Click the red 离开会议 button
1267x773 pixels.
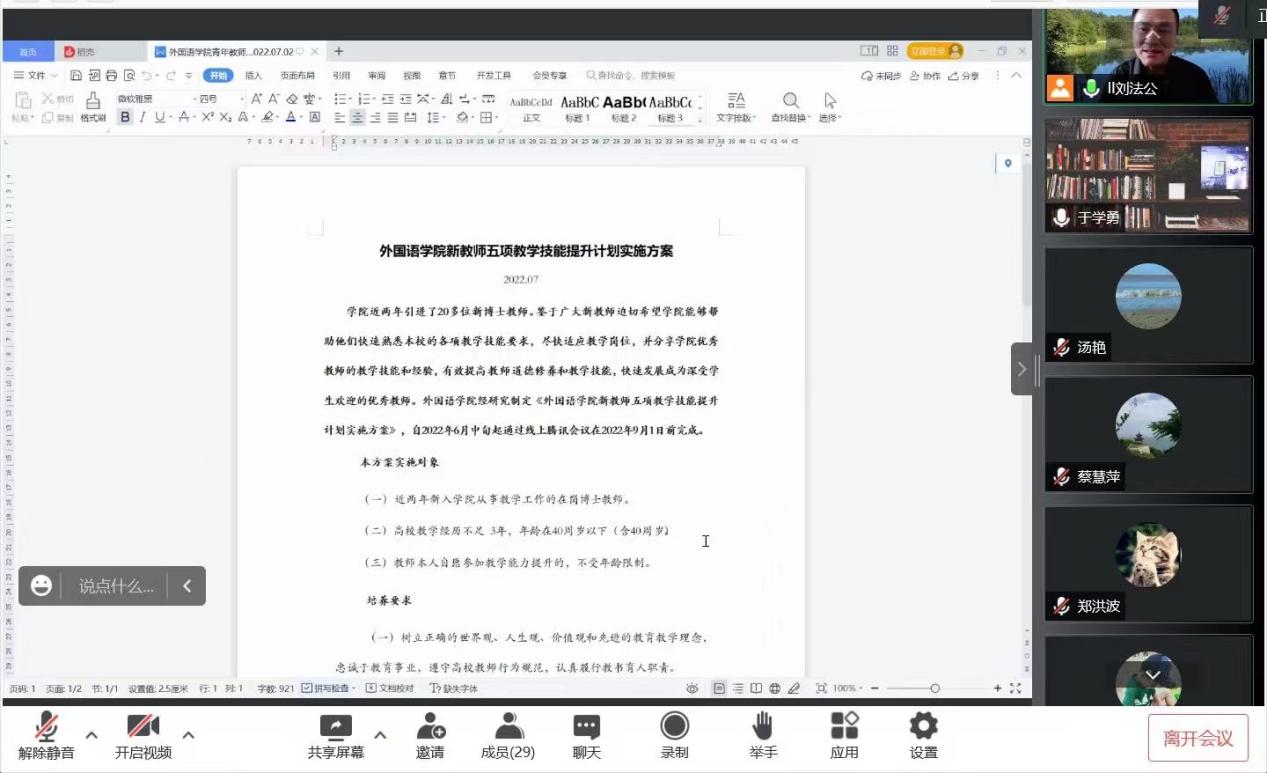pyautogui.click(x=1197, y=739)
